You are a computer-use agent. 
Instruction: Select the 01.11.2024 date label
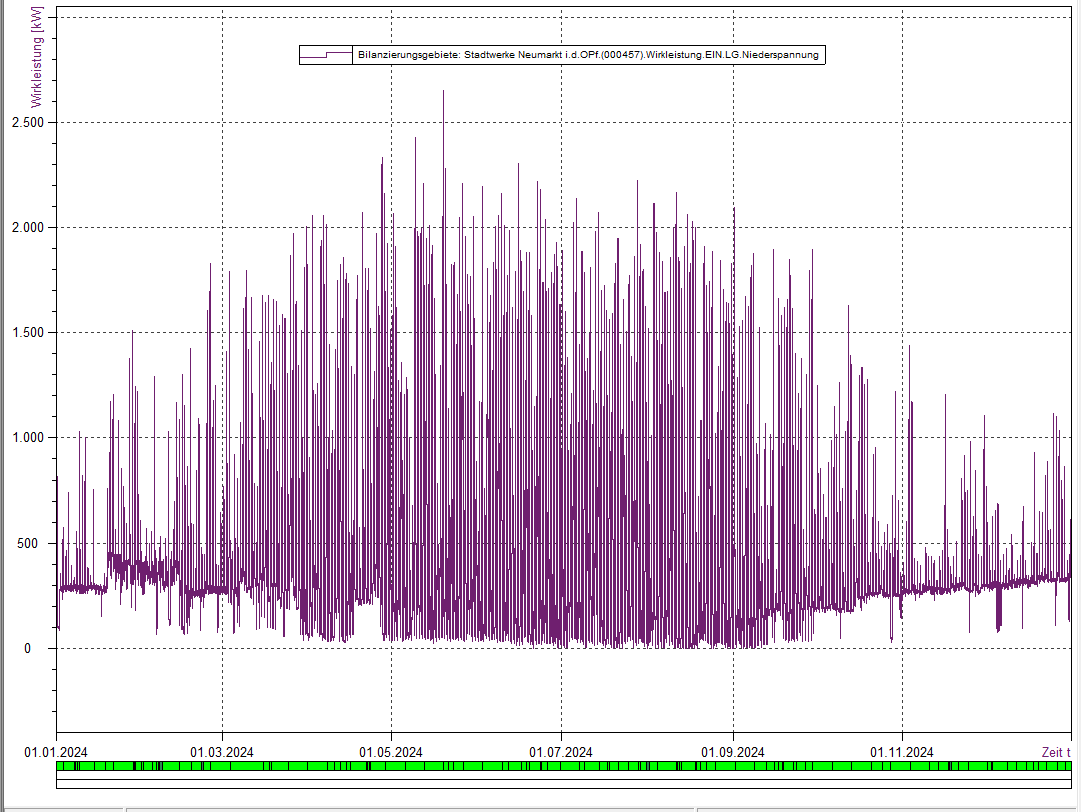pos(902,752)
